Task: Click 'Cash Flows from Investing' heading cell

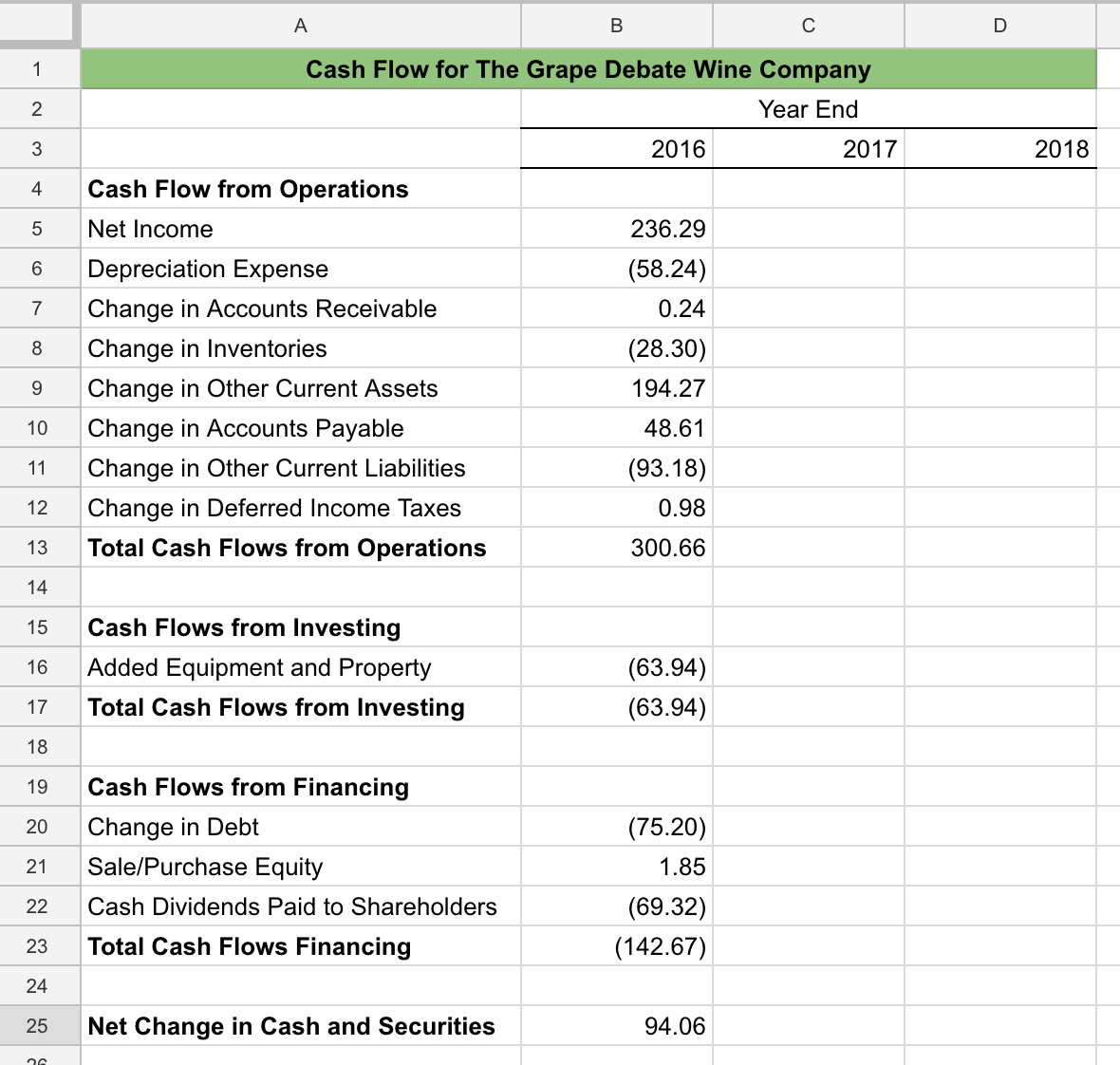Action: click(301, 627)
